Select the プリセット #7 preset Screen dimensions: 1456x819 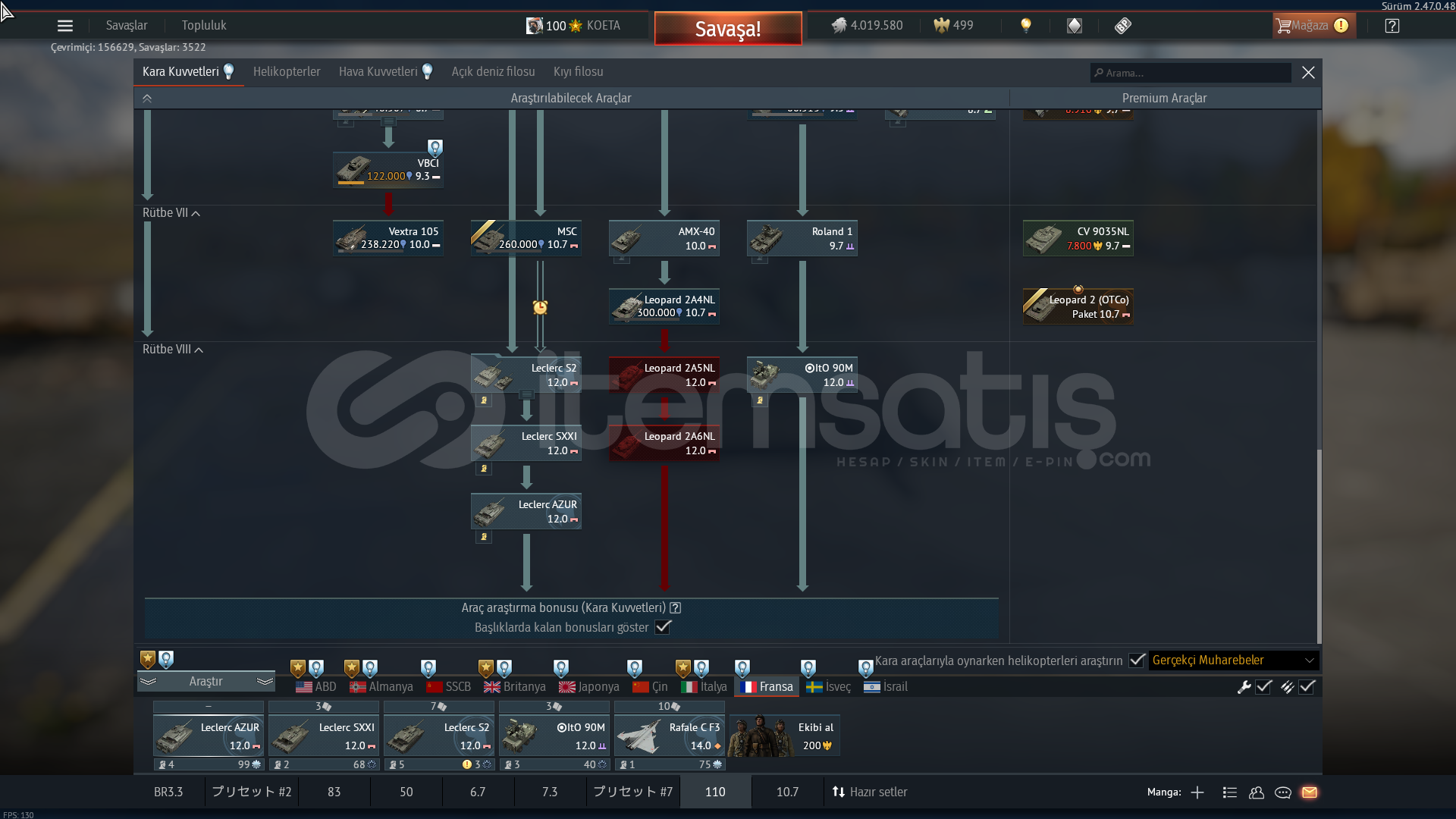tap(632, 792)
